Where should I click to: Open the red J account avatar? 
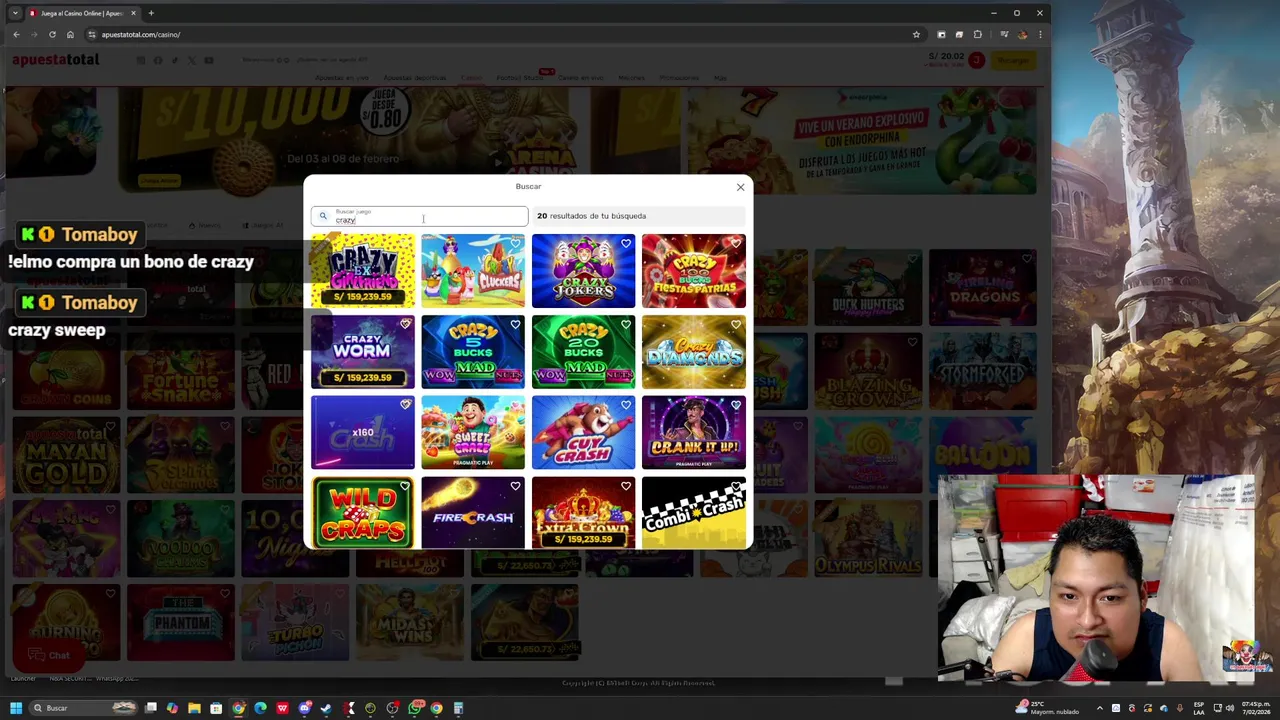[976, 61]
